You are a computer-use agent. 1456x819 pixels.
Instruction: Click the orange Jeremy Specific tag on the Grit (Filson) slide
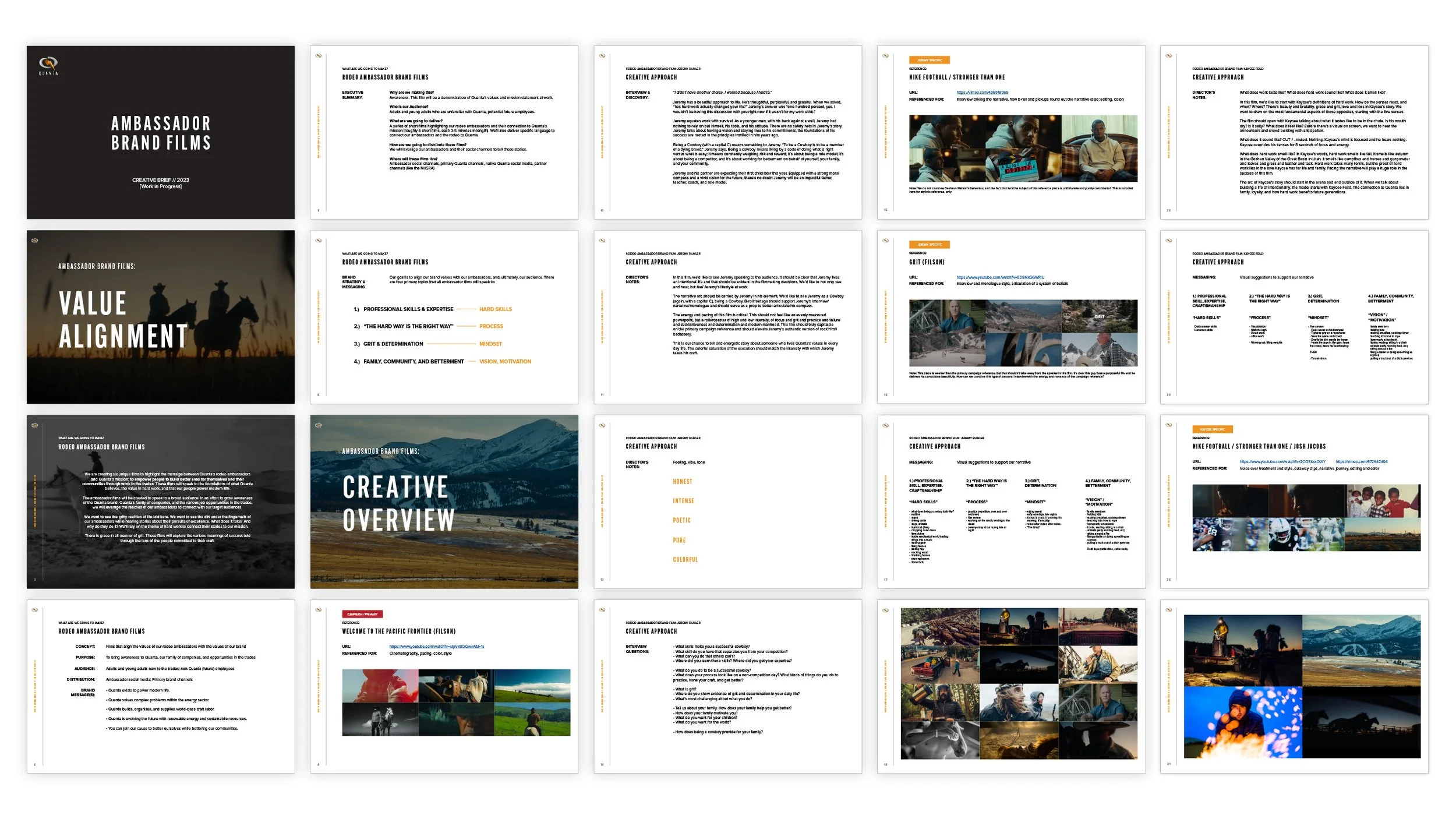pos(929,245)
